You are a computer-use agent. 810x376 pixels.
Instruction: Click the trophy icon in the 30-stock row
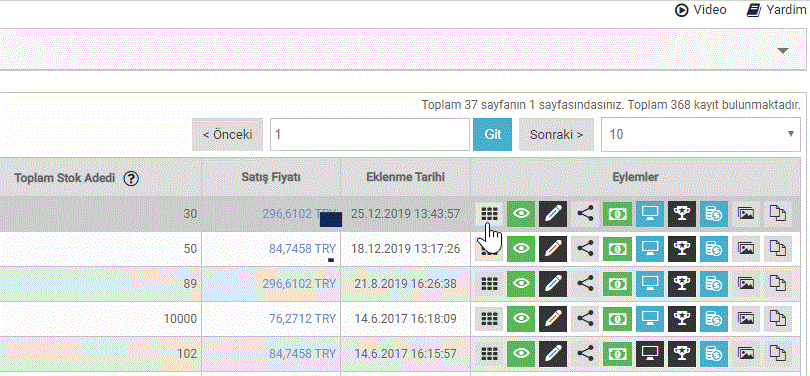click(682, 214)
